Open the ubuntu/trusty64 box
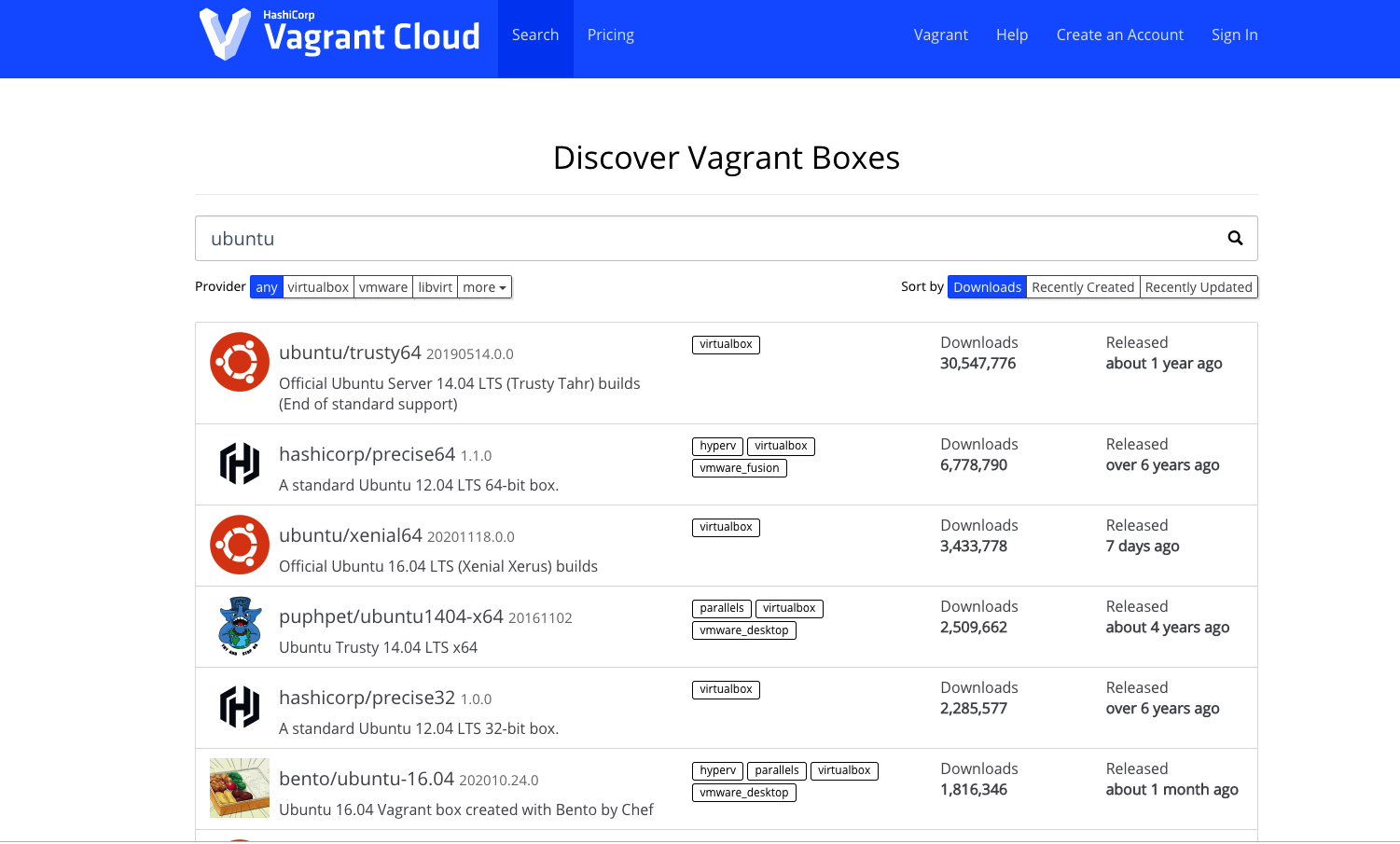1400x844 pixels. (x=350, y=353)
